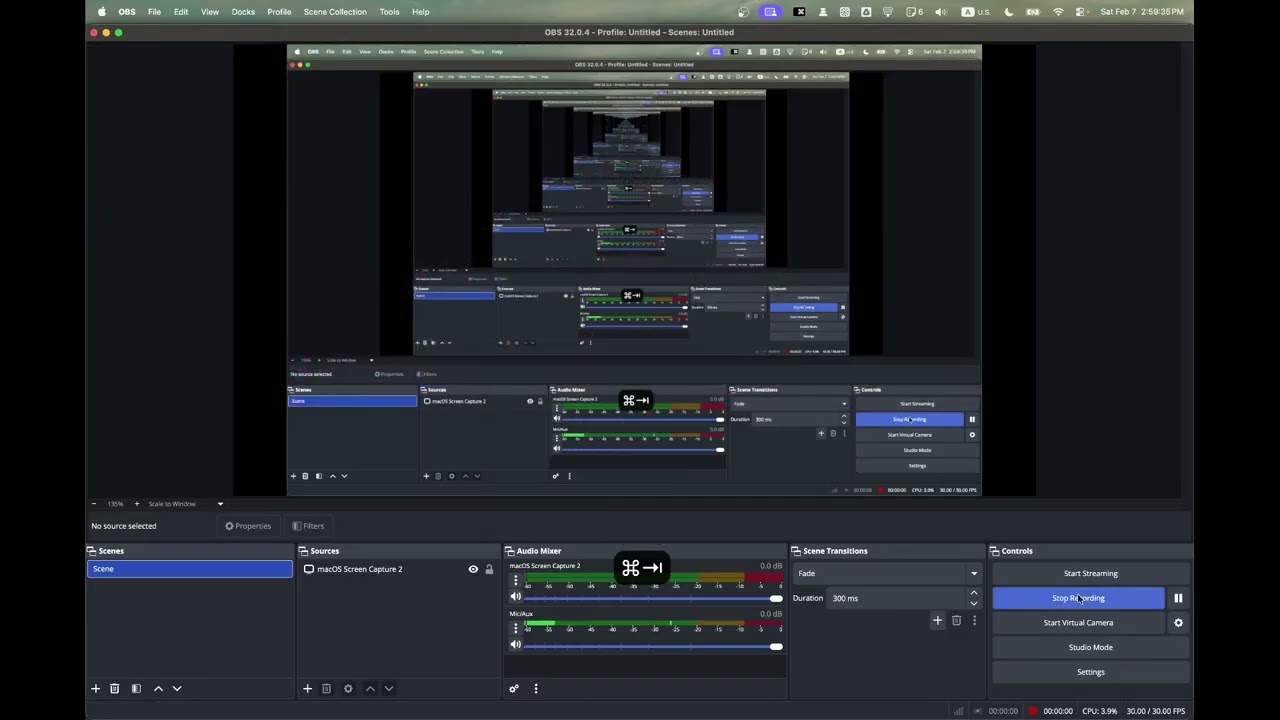Move scene down arrow in Scenes dock
The height and width of the screenshot is (720, 1280).
tap(177, 688)
